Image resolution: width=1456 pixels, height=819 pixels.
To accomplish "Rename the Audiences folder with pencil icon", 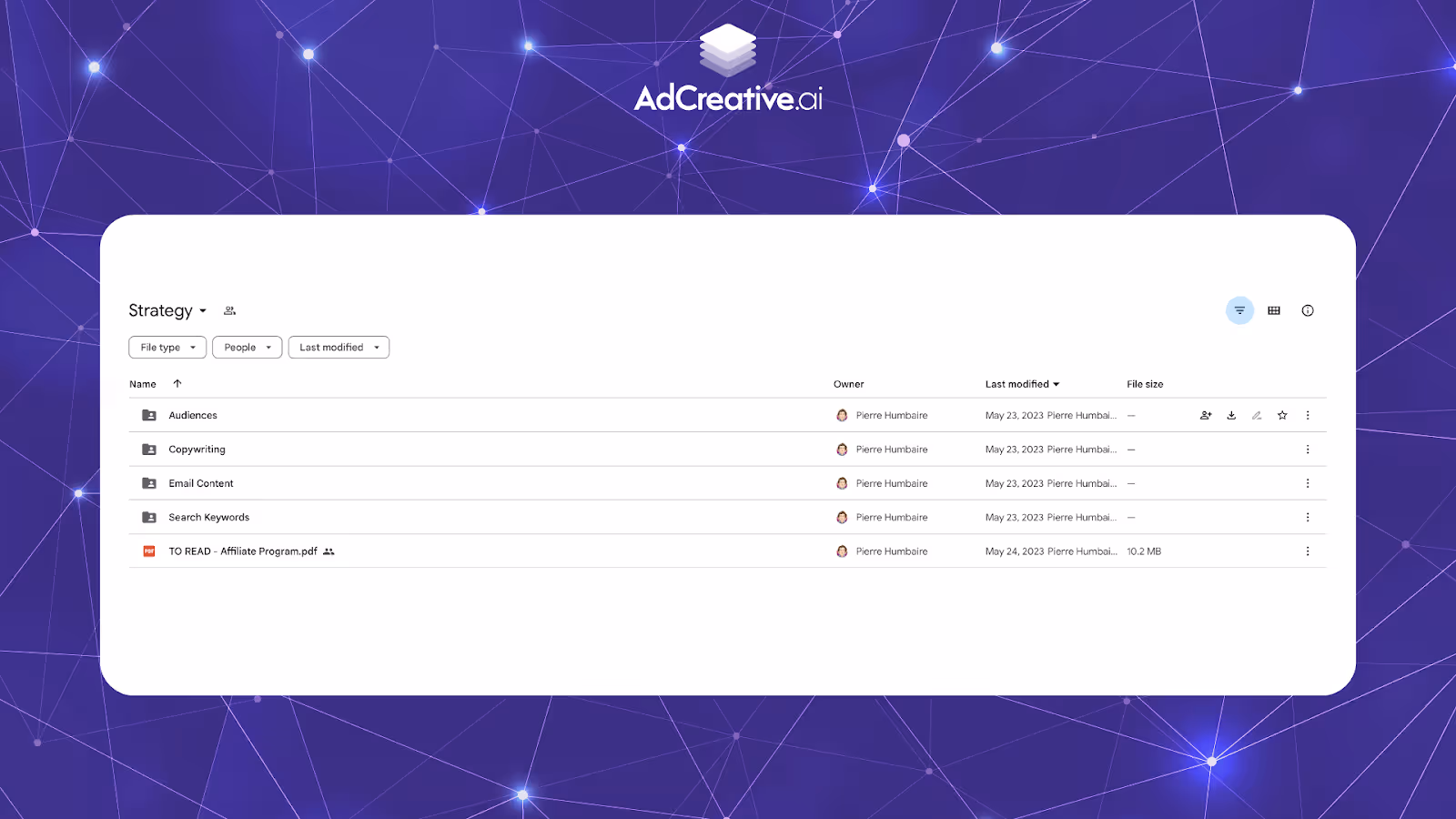I will coord(1257,415).
